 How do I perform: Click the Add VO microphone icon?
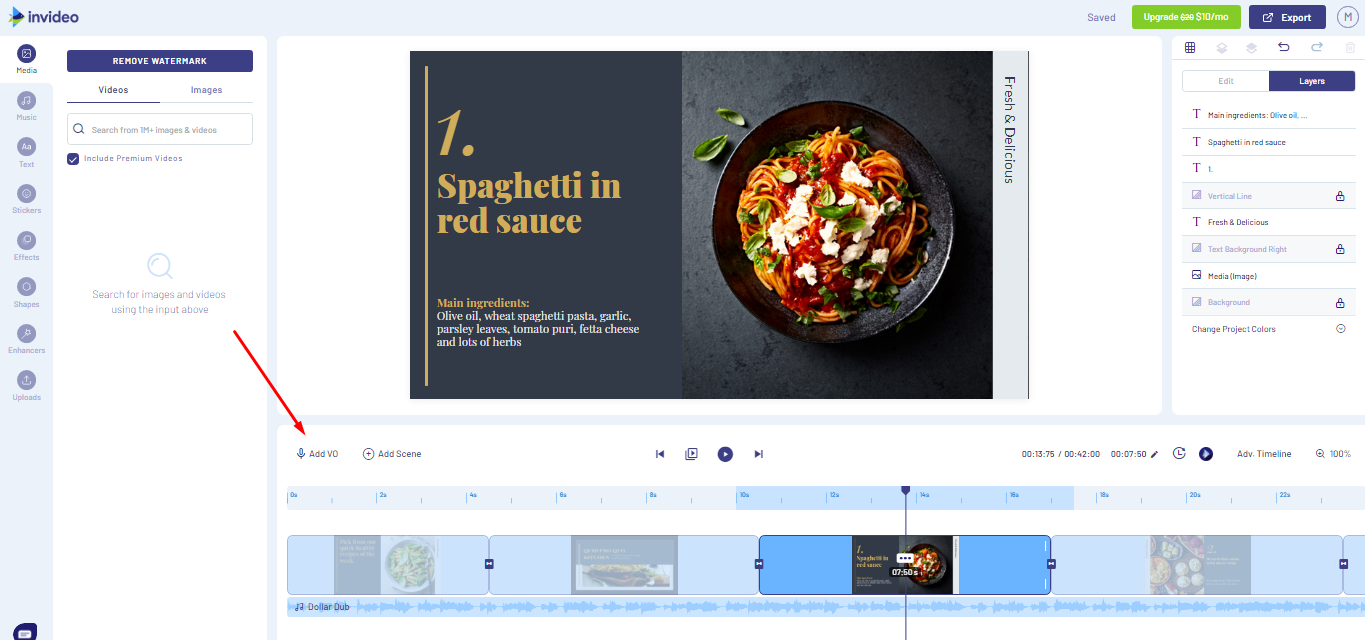301,453
